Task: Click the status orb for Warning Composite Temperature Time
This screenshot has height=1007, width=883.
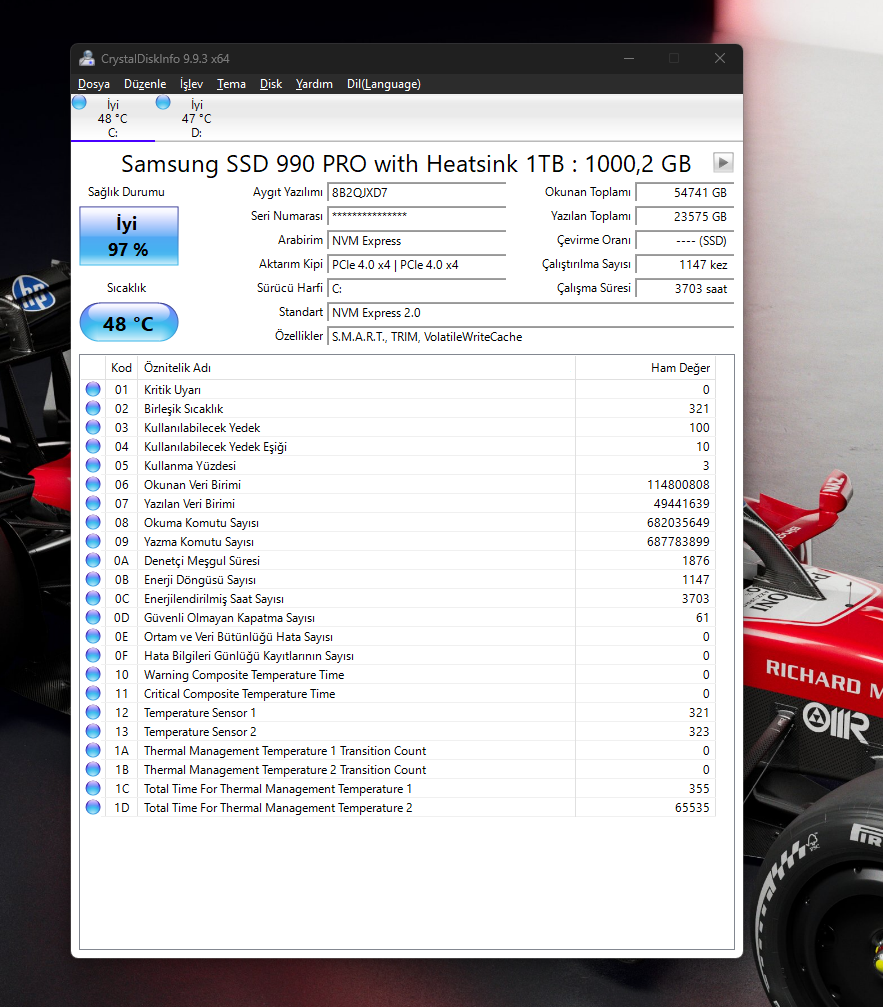Action: pyautogui.click(x=93, y=674)
